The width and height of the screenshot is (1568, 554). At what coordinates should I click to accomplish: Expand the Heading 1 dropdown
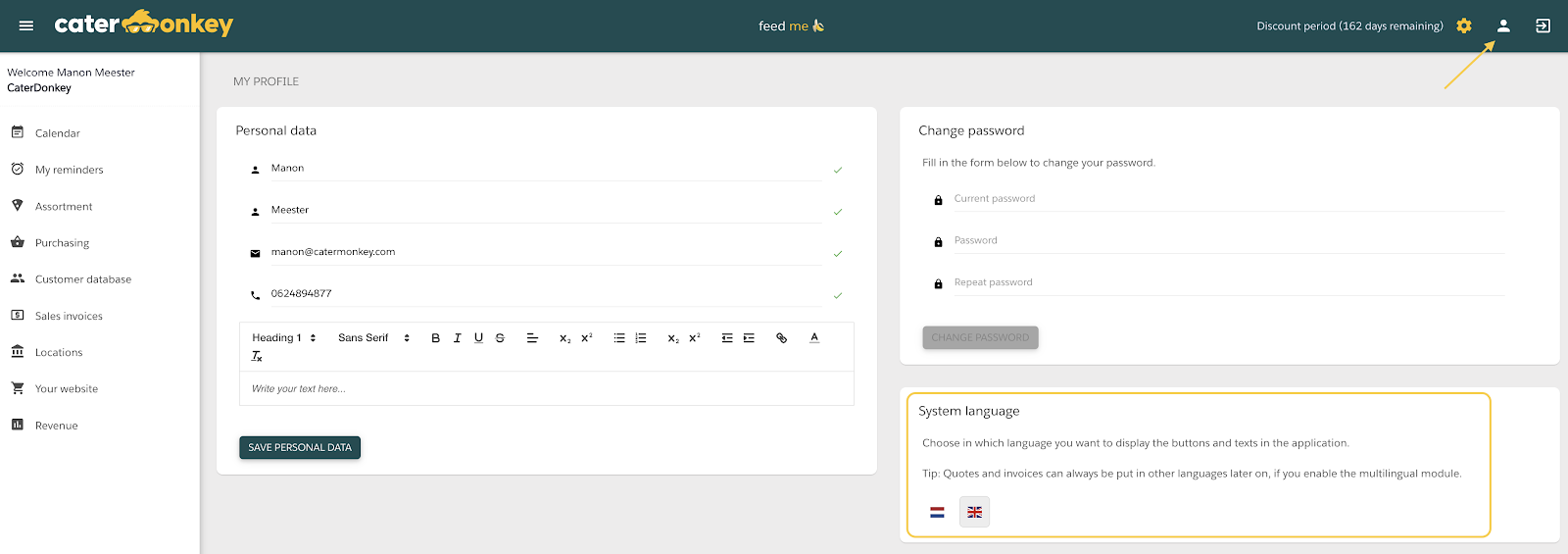point(283,338)
